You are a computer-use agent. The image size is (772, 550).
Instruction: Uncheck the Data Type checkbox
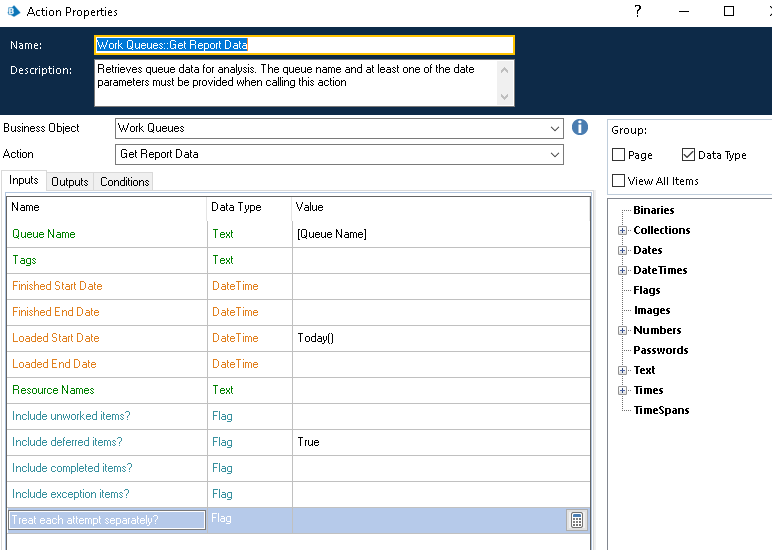click(688, 155)
